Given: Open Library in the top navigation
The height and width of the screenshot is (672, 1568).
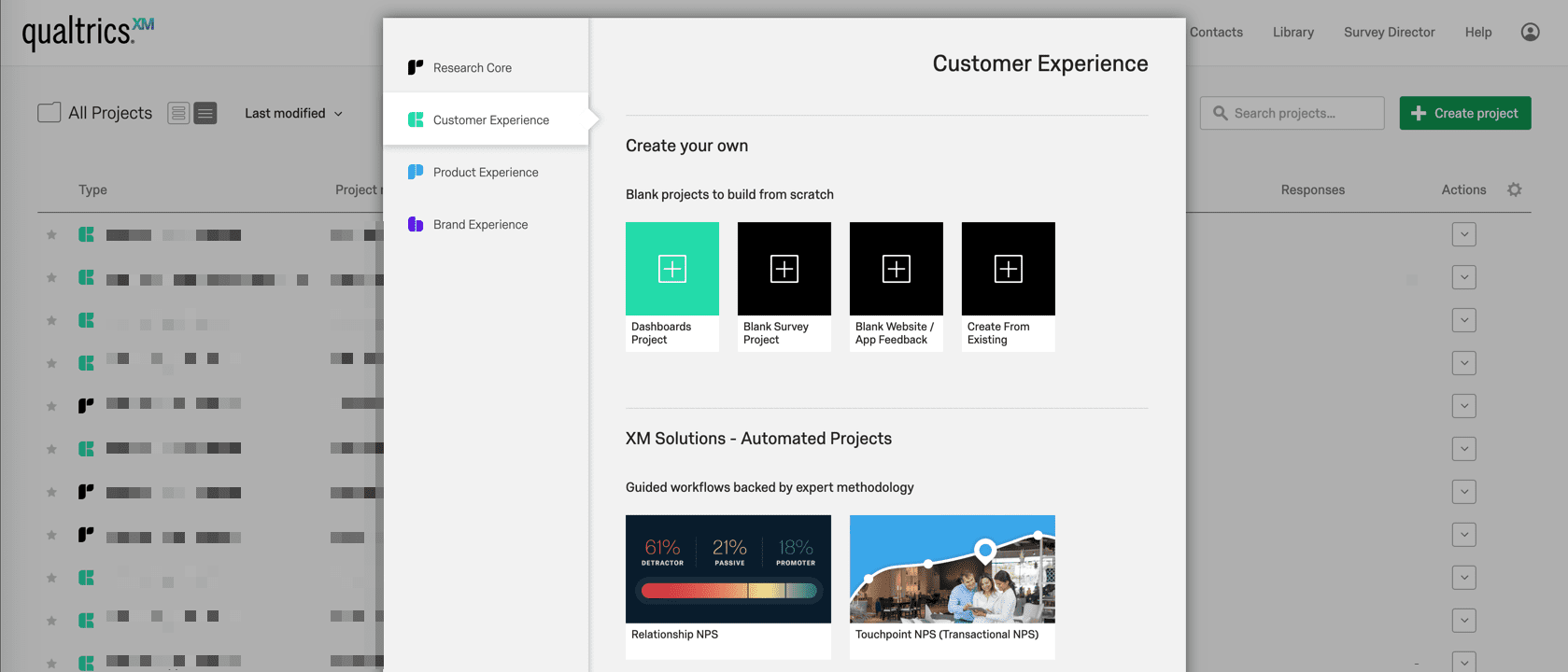Looking at the screenshot, I should [x=1293, y=32].
